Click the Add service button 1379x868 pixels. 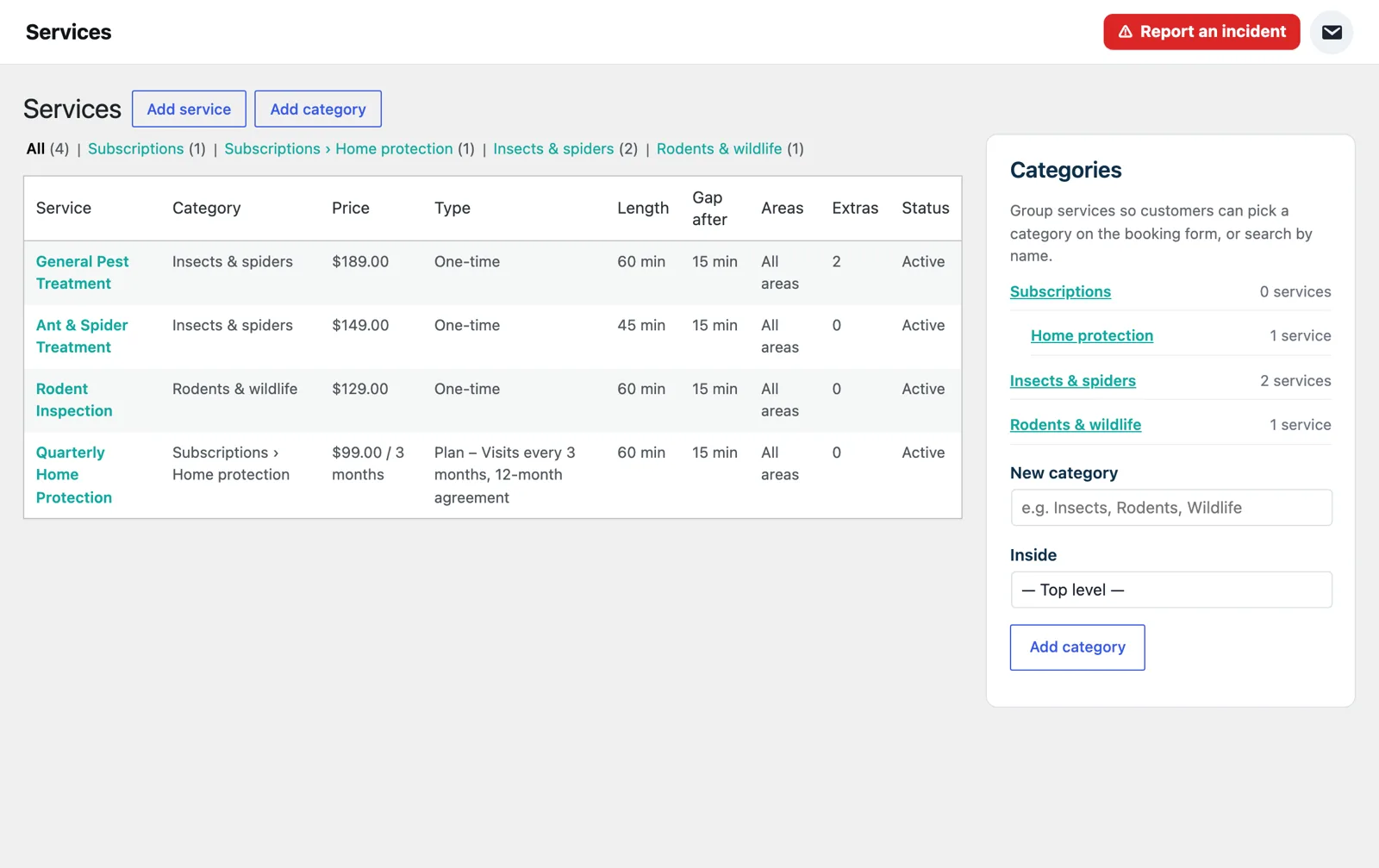click(x=189, y=109)
